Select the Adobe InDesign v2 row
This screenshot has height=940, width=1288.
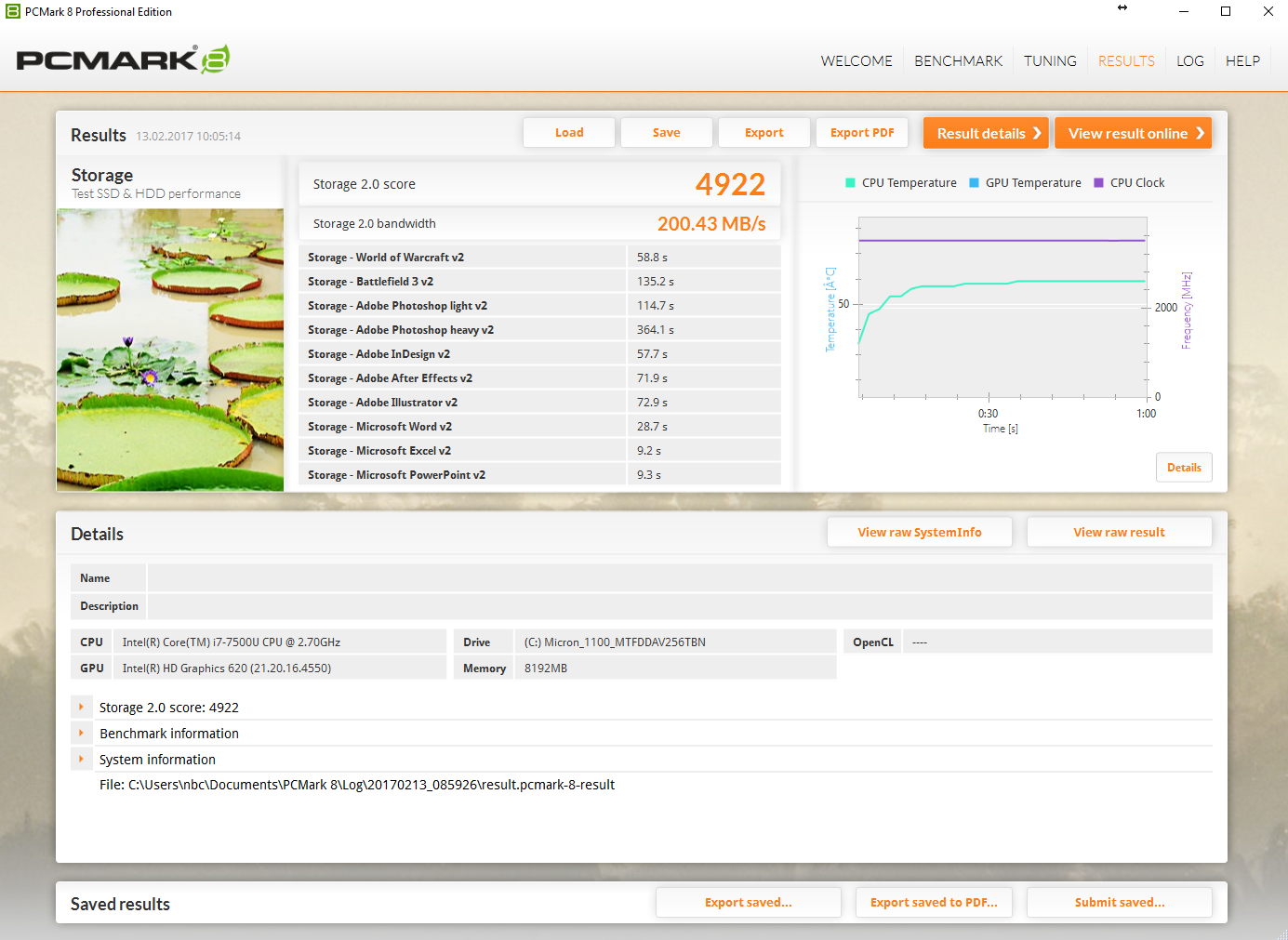click(539, 354)
